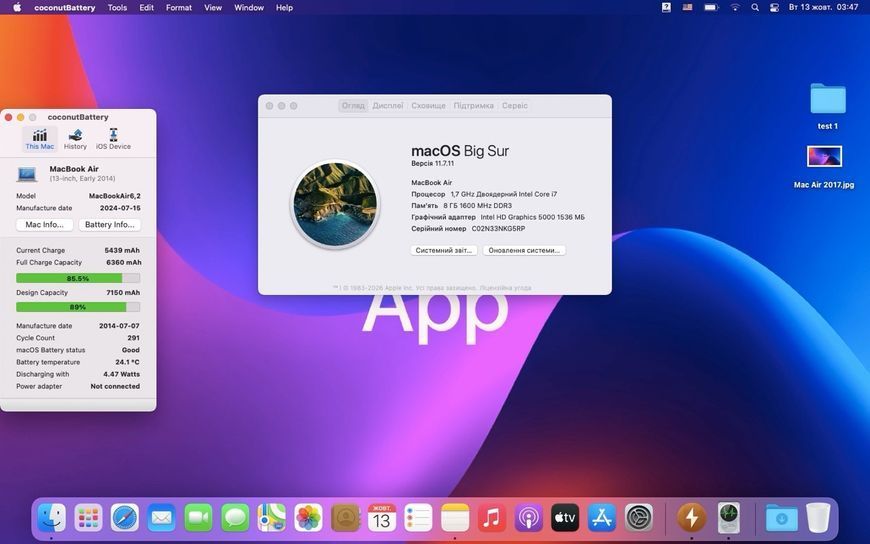Open the Format menu
This screenshot has height=544, width=870.
(179, 8)
